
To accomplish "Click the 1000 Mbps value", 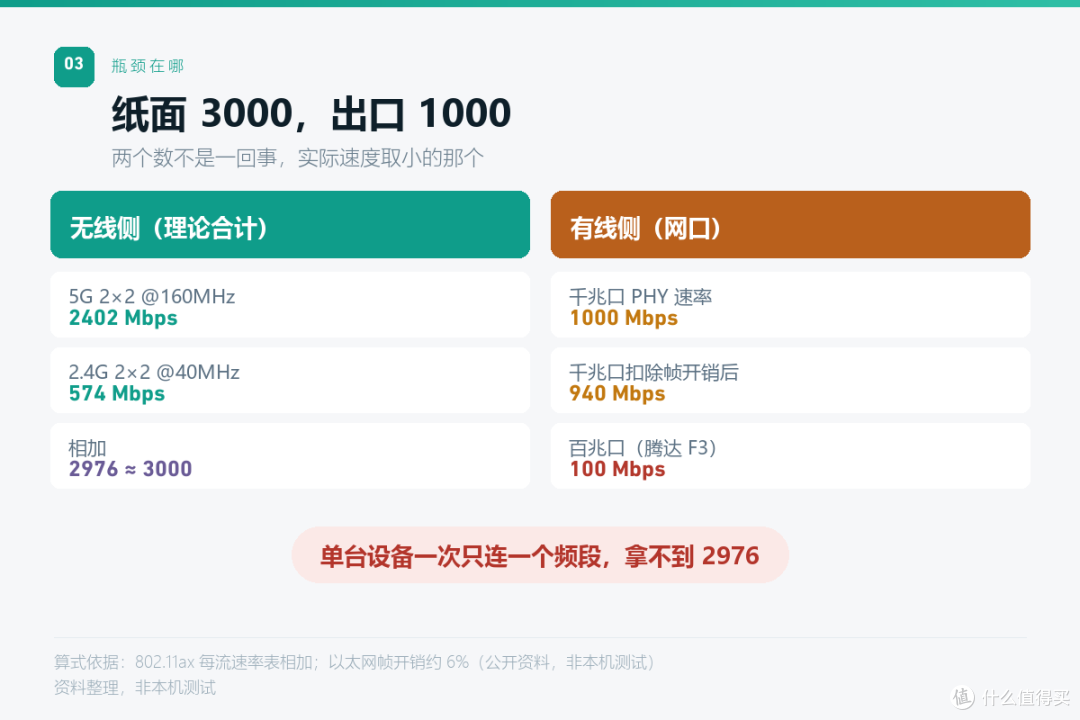I will pyautogui.click(x=624, y=318).
